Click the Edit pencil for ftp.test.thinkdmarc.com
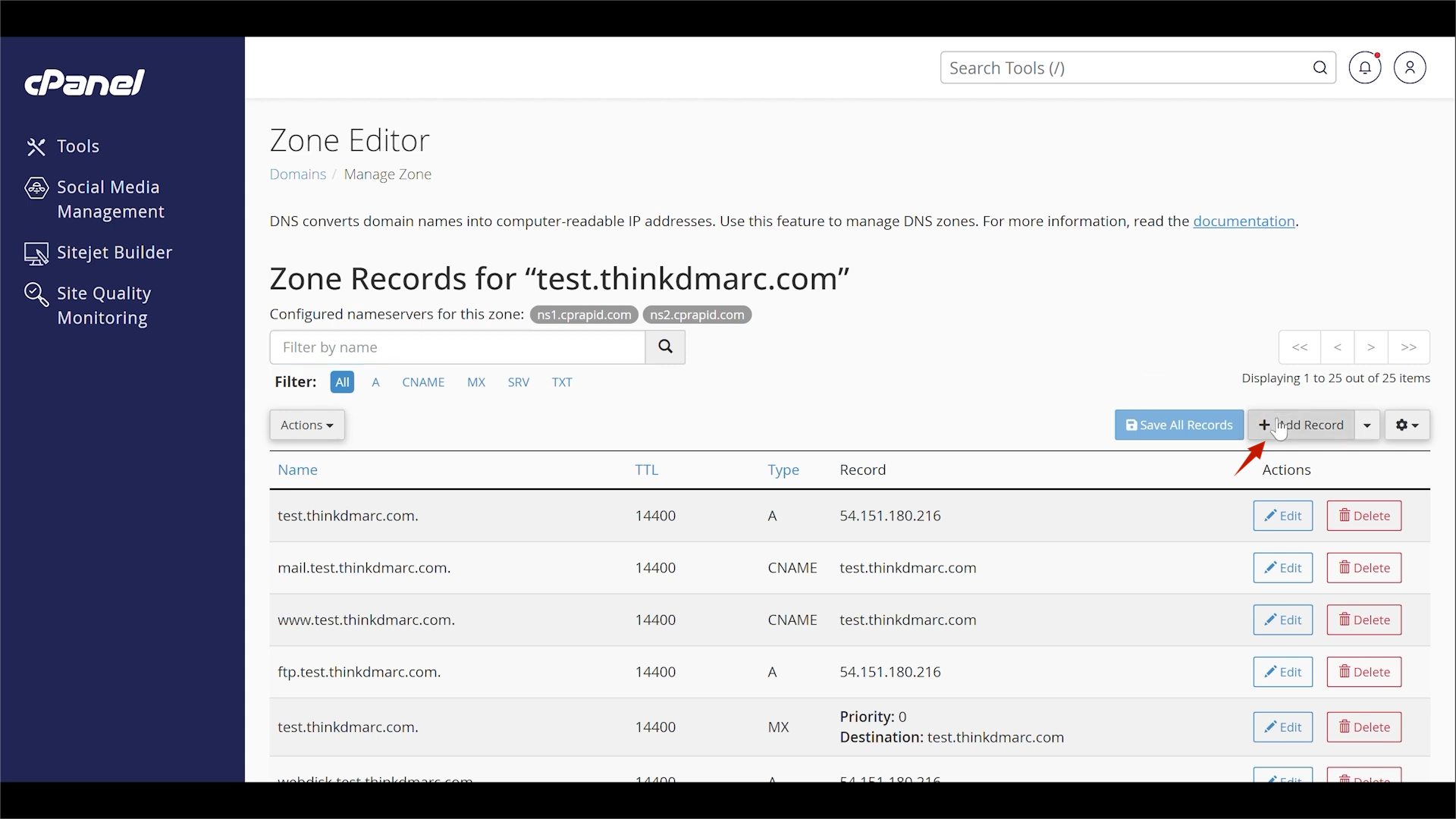This screenshot has height=819, width=1456. [1283, 672]
